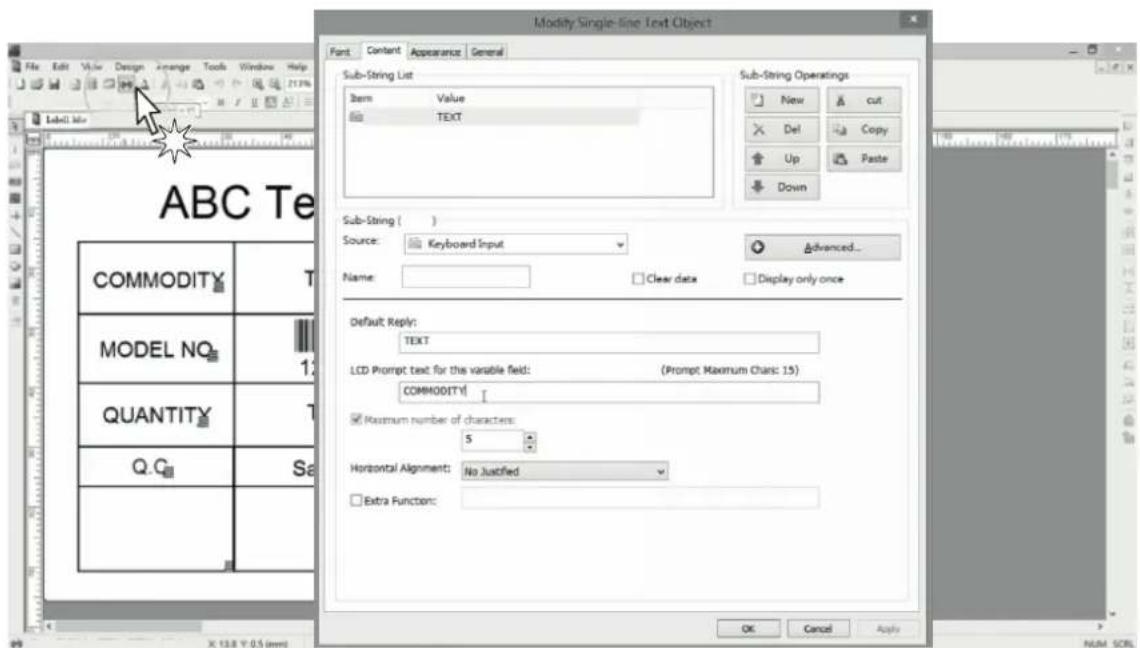Click the Zoom out magnifier toolbar icon
The image size is (1140, 648).
point(274,84)
